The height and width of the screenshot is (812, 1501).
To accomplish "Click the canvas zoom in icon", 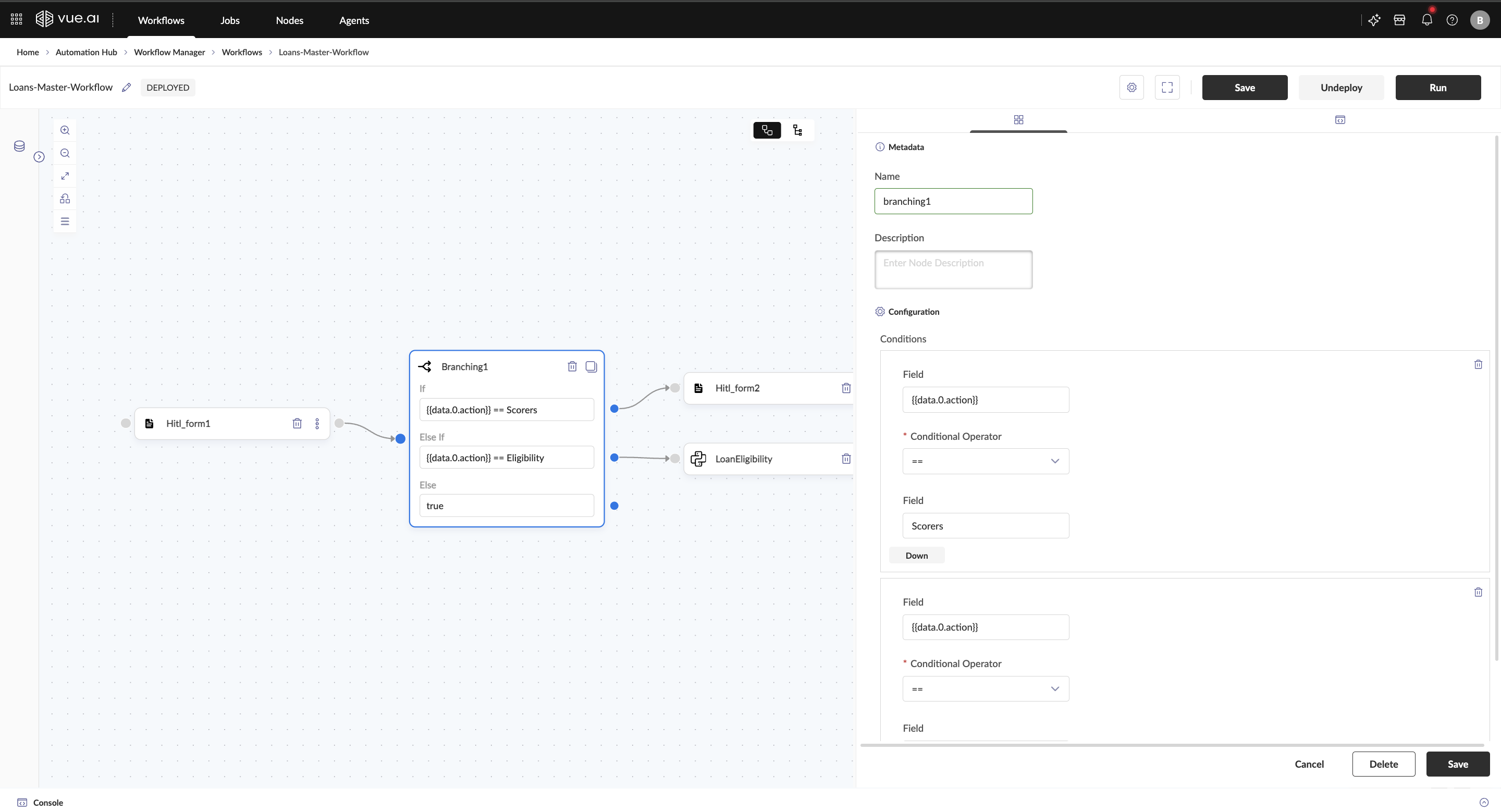I will [65, 130].
